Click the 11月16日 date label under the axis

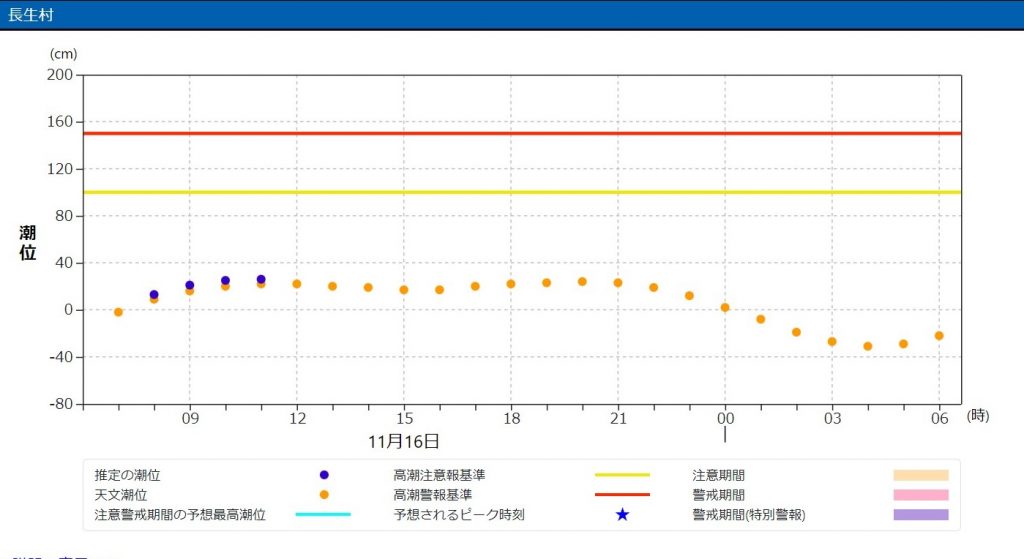coord(404,441)
